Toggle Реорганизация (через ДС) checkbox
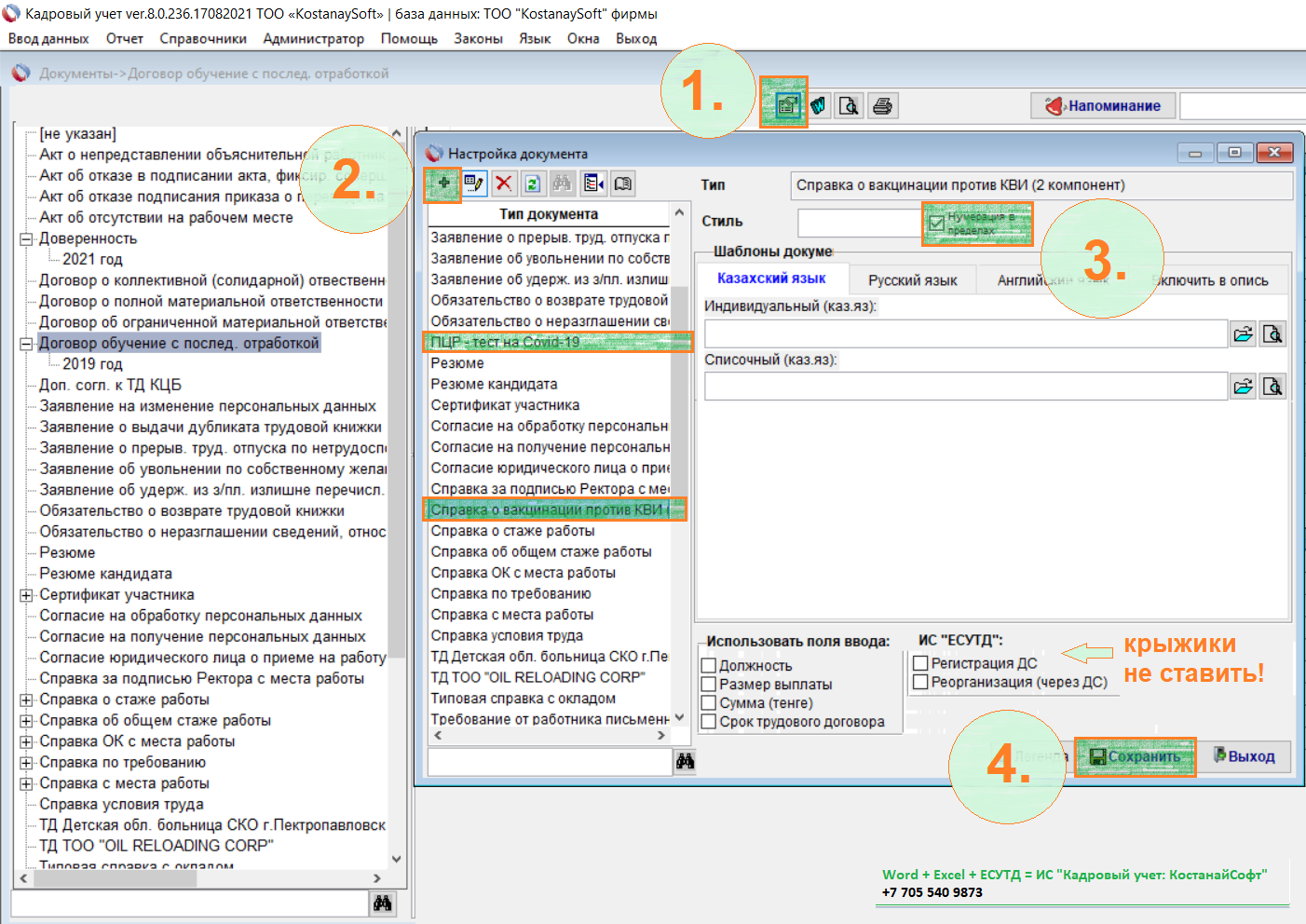Screen dimensions: 1306x924 [x=920, y=682]
